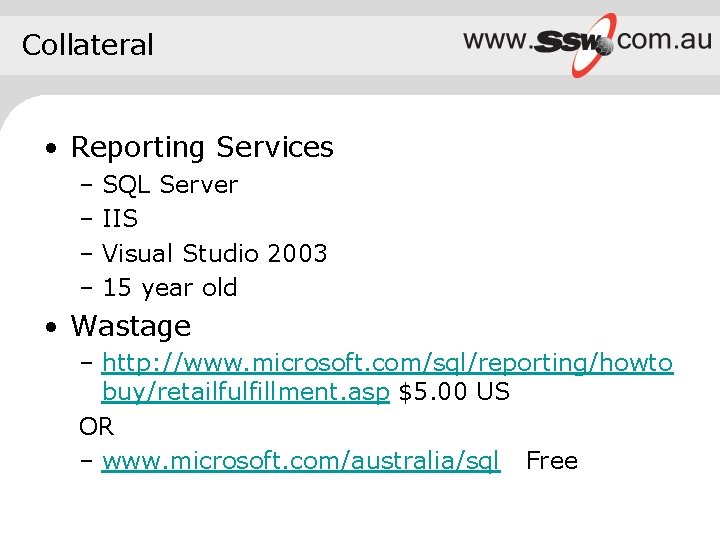720x540 pixels.
Task: Click the ".com.au" text in the logo
Action: pyautogui.click(x=664, y=40)
